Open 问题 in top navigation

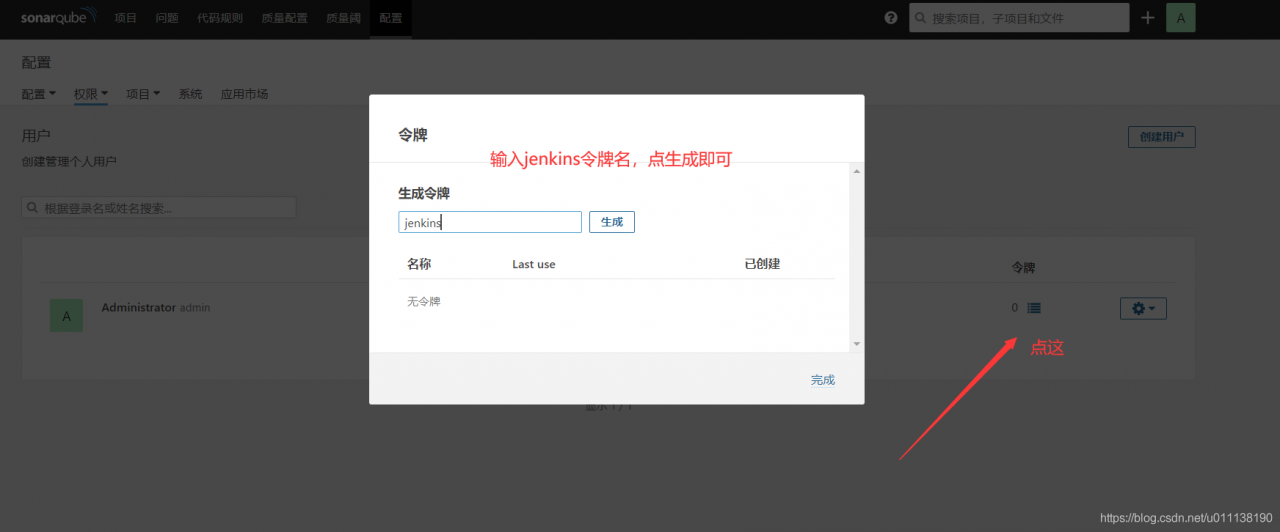pos(167,18)
